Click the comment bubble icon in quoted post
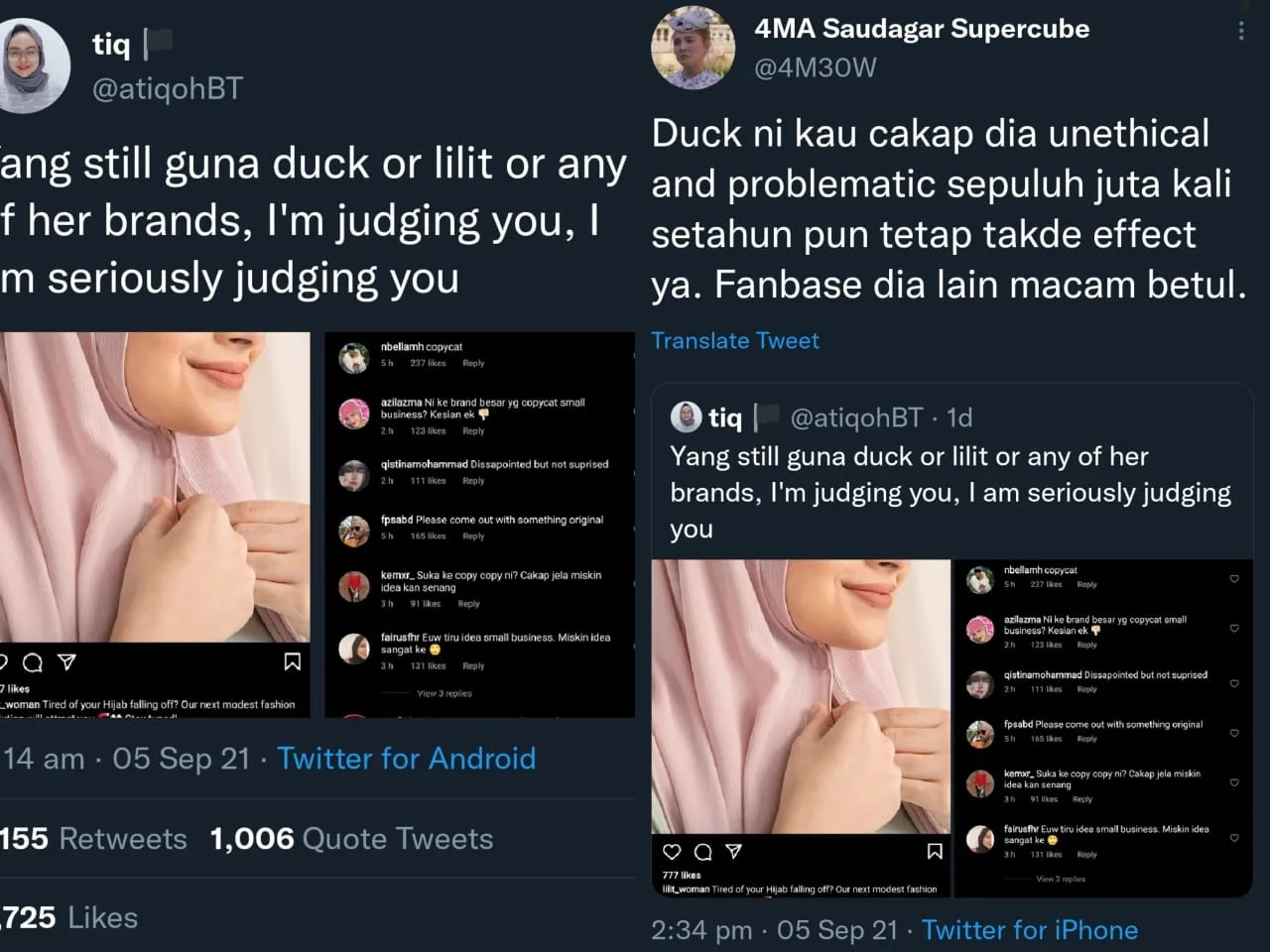 702,851
